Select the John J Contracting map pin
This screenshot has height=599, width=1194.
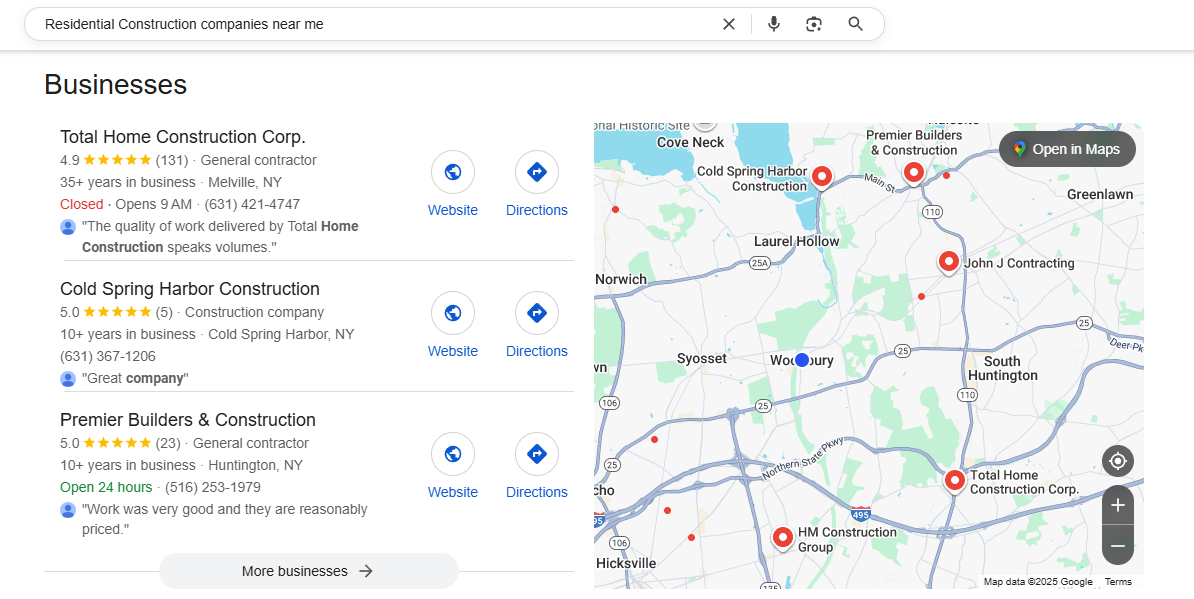[949, 261]
